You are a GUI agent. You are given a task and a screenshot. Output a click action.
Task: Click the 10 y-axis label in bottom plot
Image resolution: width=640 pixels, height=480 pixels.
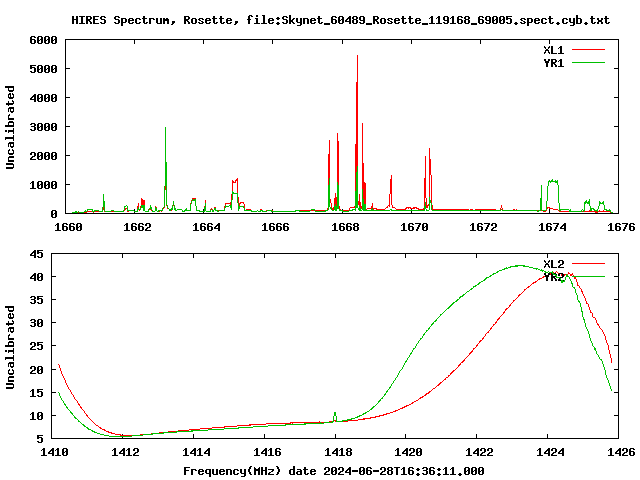click(x=36, y=416)
